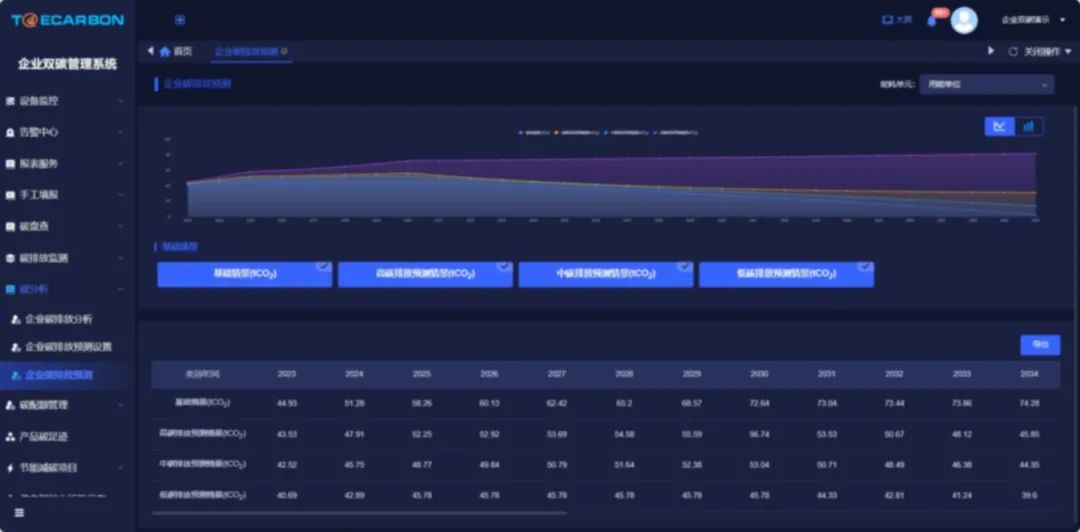The height and width of the screenshot is (532, 1080).
Task: Click the home icon in tab bar
Action: [x=165, y=51]
